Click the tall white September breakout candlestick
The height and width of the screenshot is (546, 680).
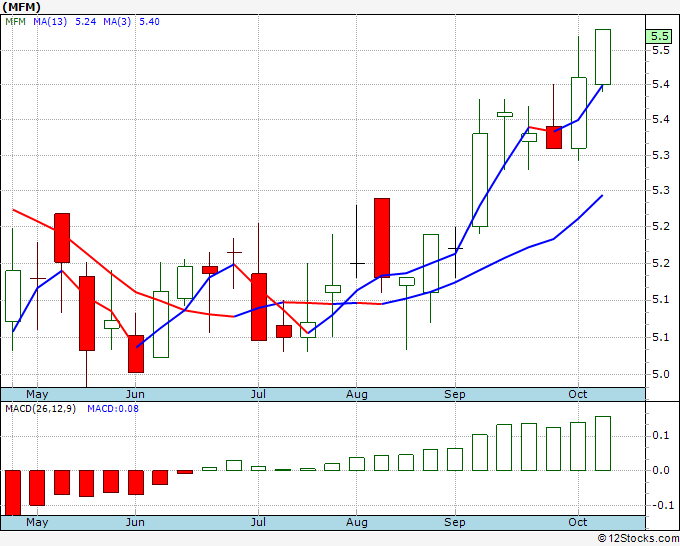click(480, 180)
